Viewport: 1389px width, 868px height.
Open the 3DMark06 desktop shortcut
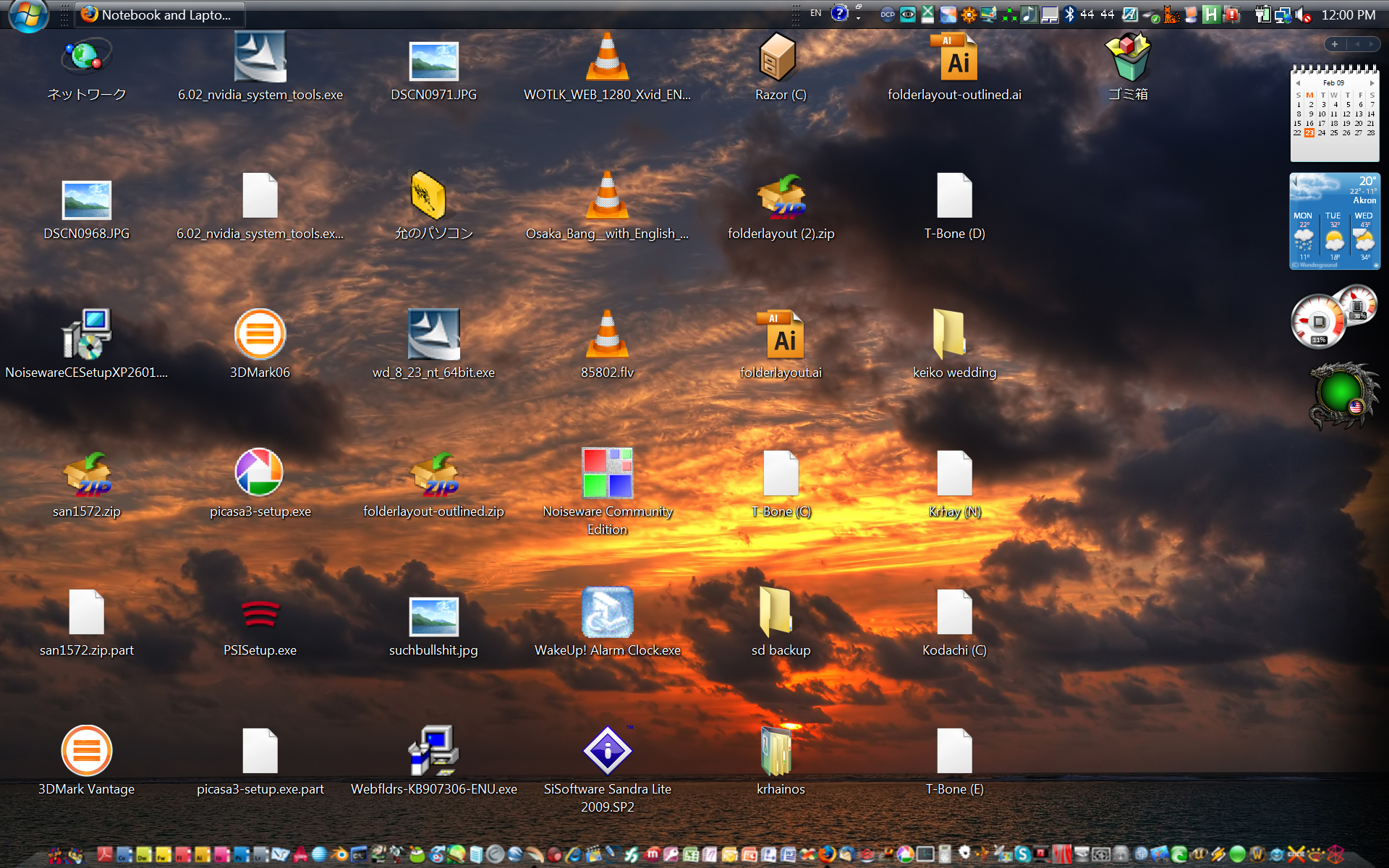260,335
